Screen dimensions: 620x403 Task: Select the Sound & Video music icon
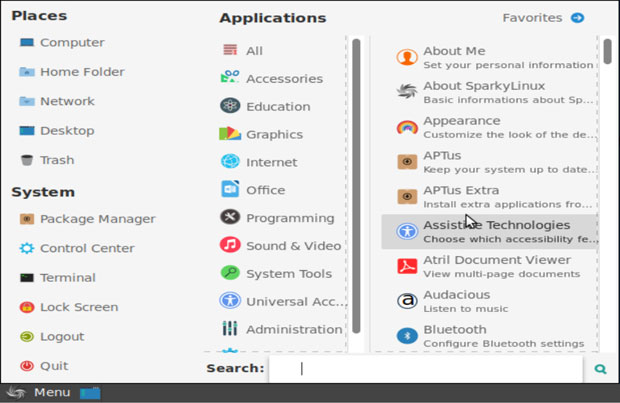230,245
